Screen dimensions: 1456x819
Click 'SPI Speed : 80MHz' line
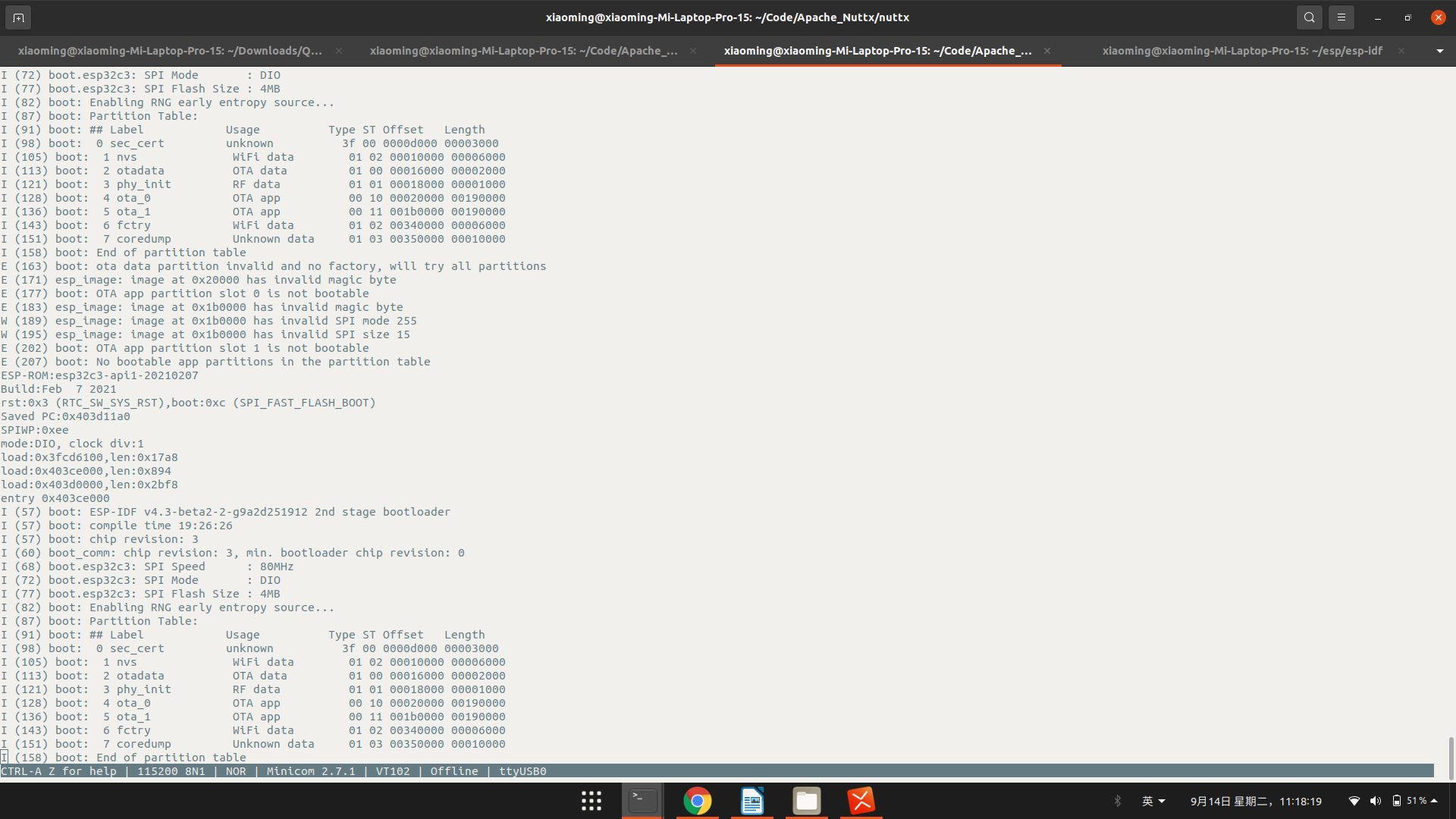[147, 566]
